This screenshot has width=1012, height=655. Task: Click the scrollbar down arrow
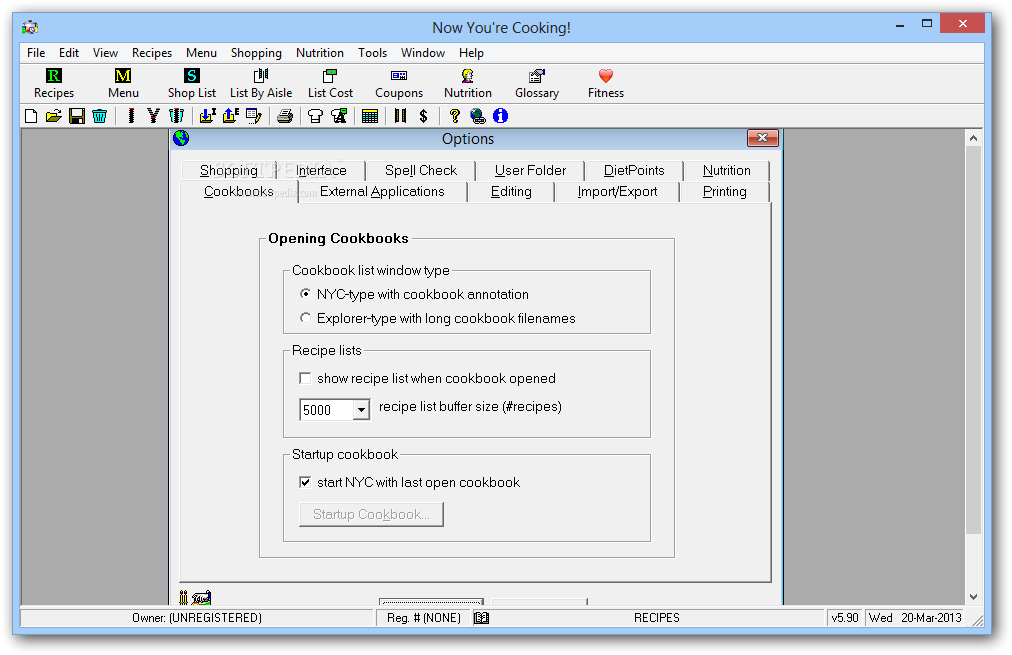point(973,597)
